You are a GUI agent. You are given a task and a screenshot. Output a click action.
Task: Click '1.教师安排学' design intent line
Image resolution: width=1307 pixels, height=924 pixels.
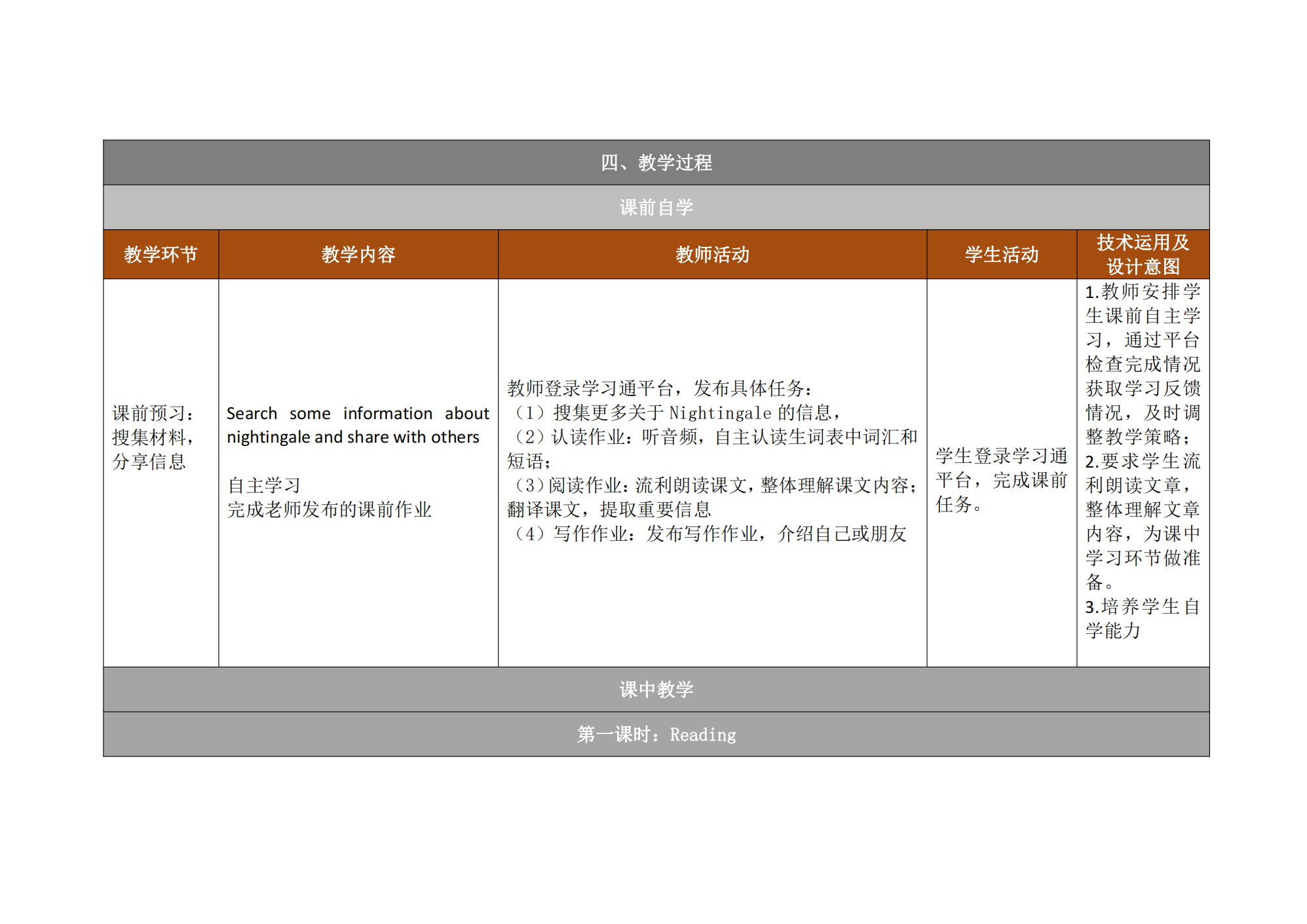coord(1143,292)
